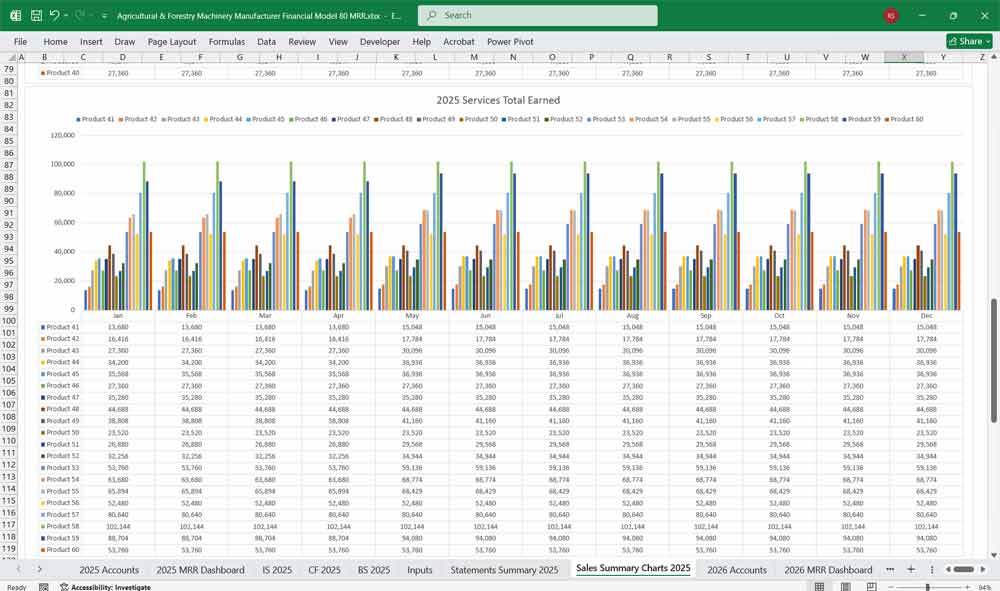Click Accessibility: Investigate in status bar
This screenshot has height=591, width=1000.
110,587
